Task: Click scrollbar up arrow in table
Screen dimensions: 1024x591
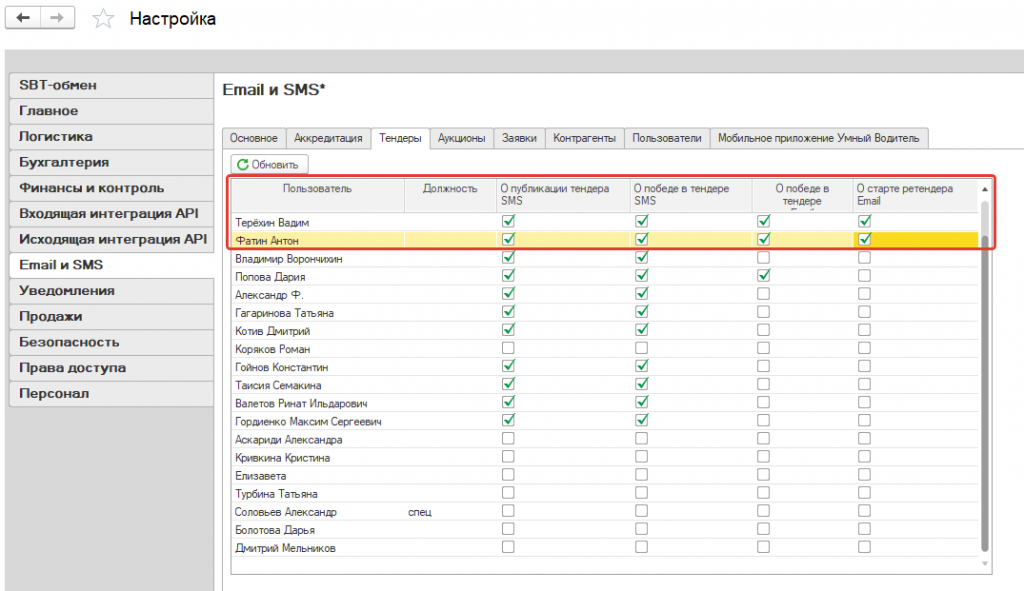Action: pyautogui.click(x=985, y=189)
